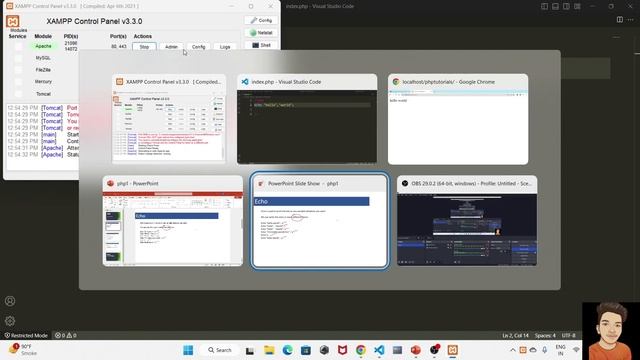Open OBS Studio from the taskbar
Screen dimensions: 640x360
(434, 350)
